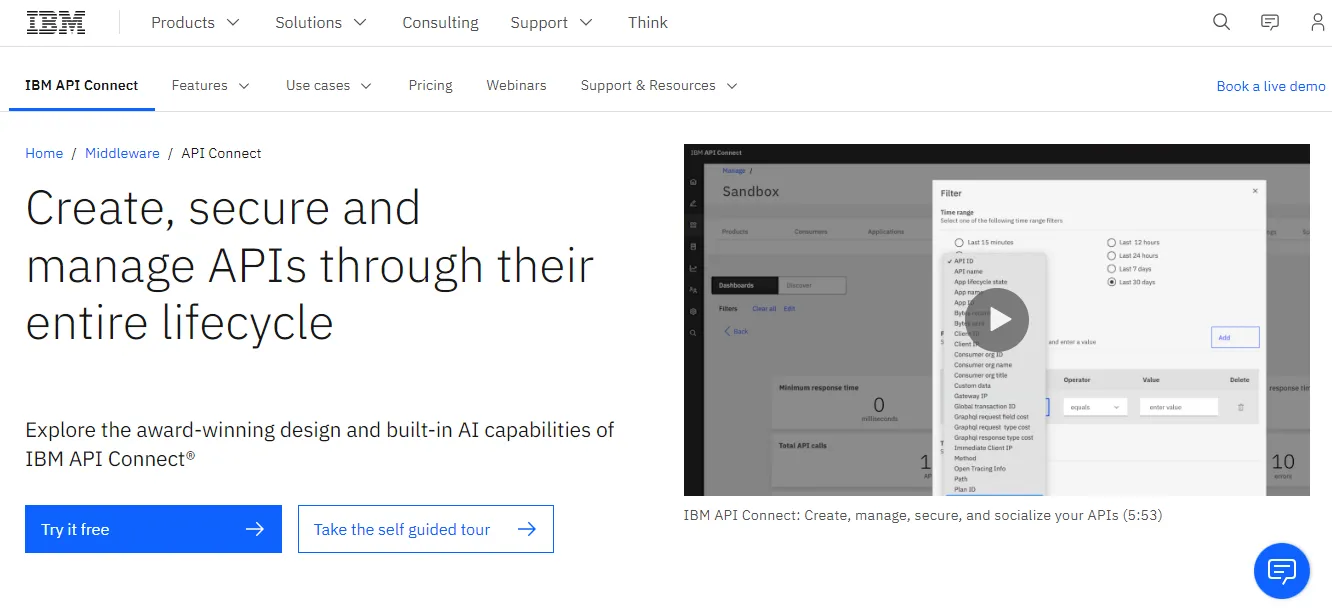Go to the Pricing tab

coord(431,86)
